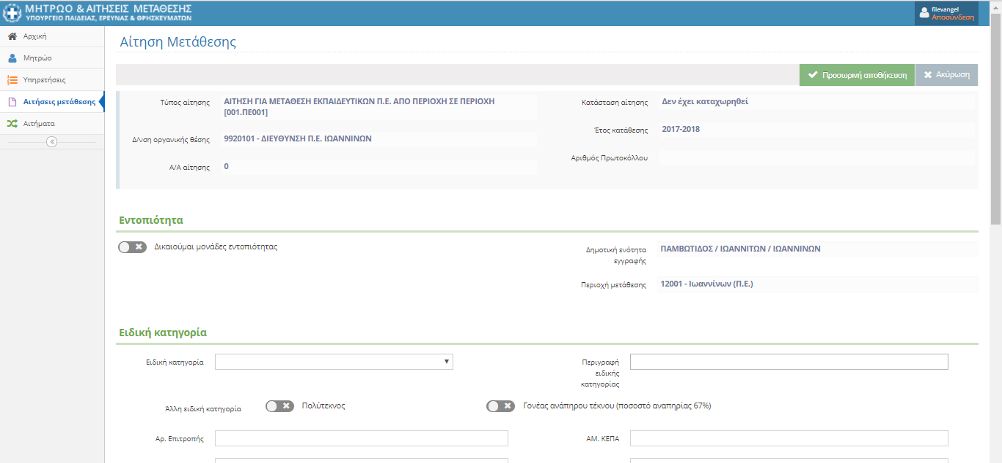This screenshot has height=463, width=1002.
Task: Click the home icon beside Αρχική
Action: (x=12, y=36)
